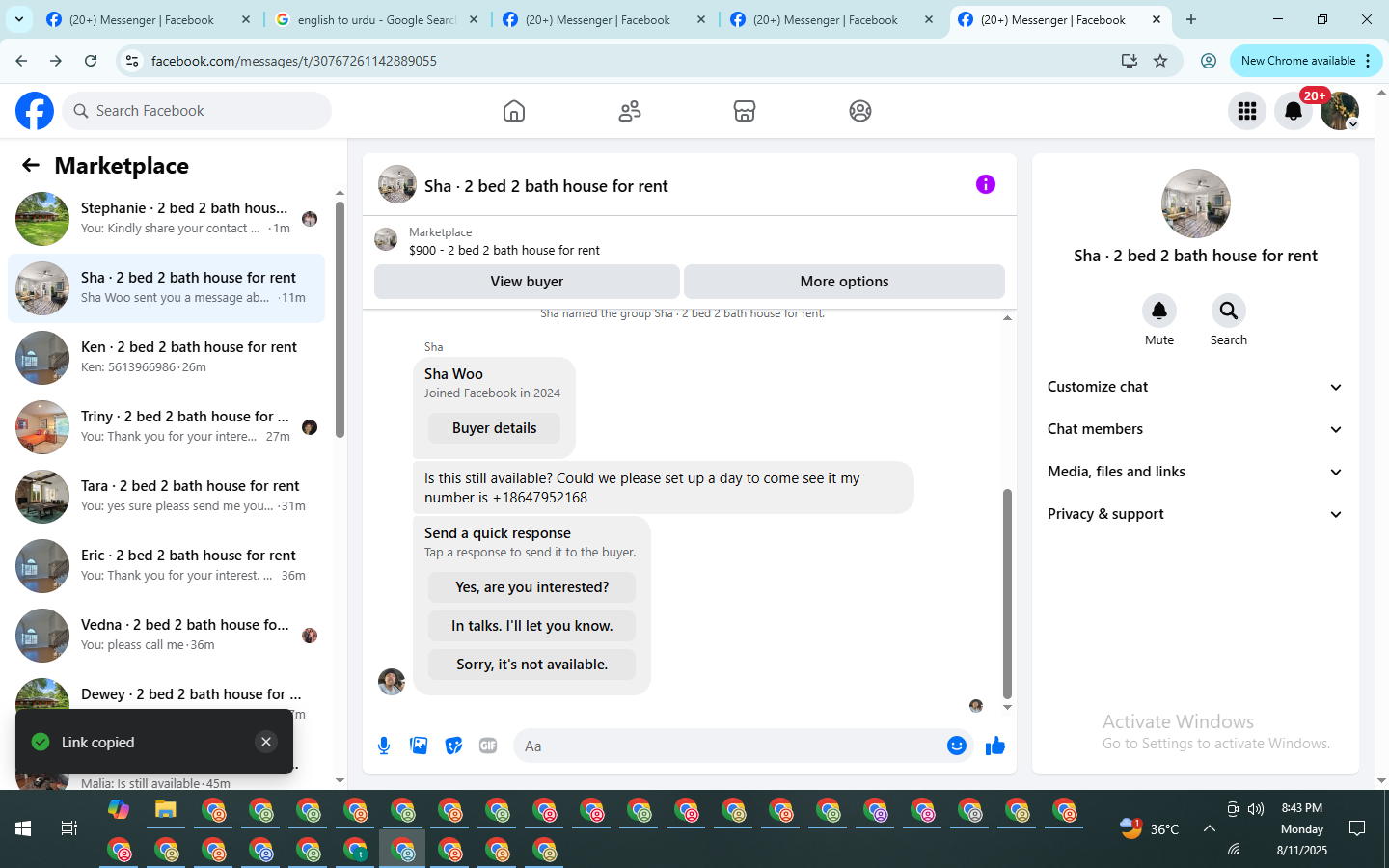Screen dimensions: 1389x868
Task: Navigate back in browser
Action: (x=21, y=61)
